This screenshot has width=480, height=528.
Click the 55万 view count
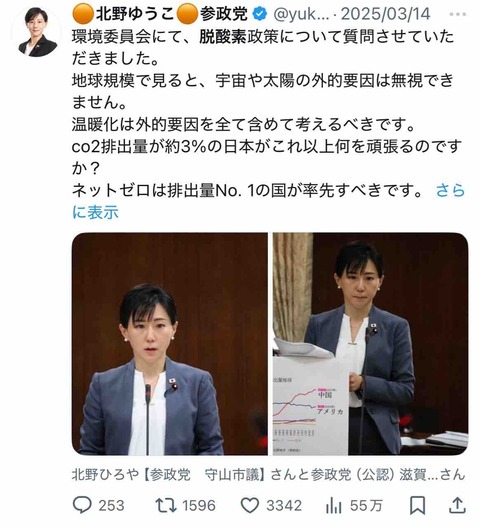coord(366,506)
